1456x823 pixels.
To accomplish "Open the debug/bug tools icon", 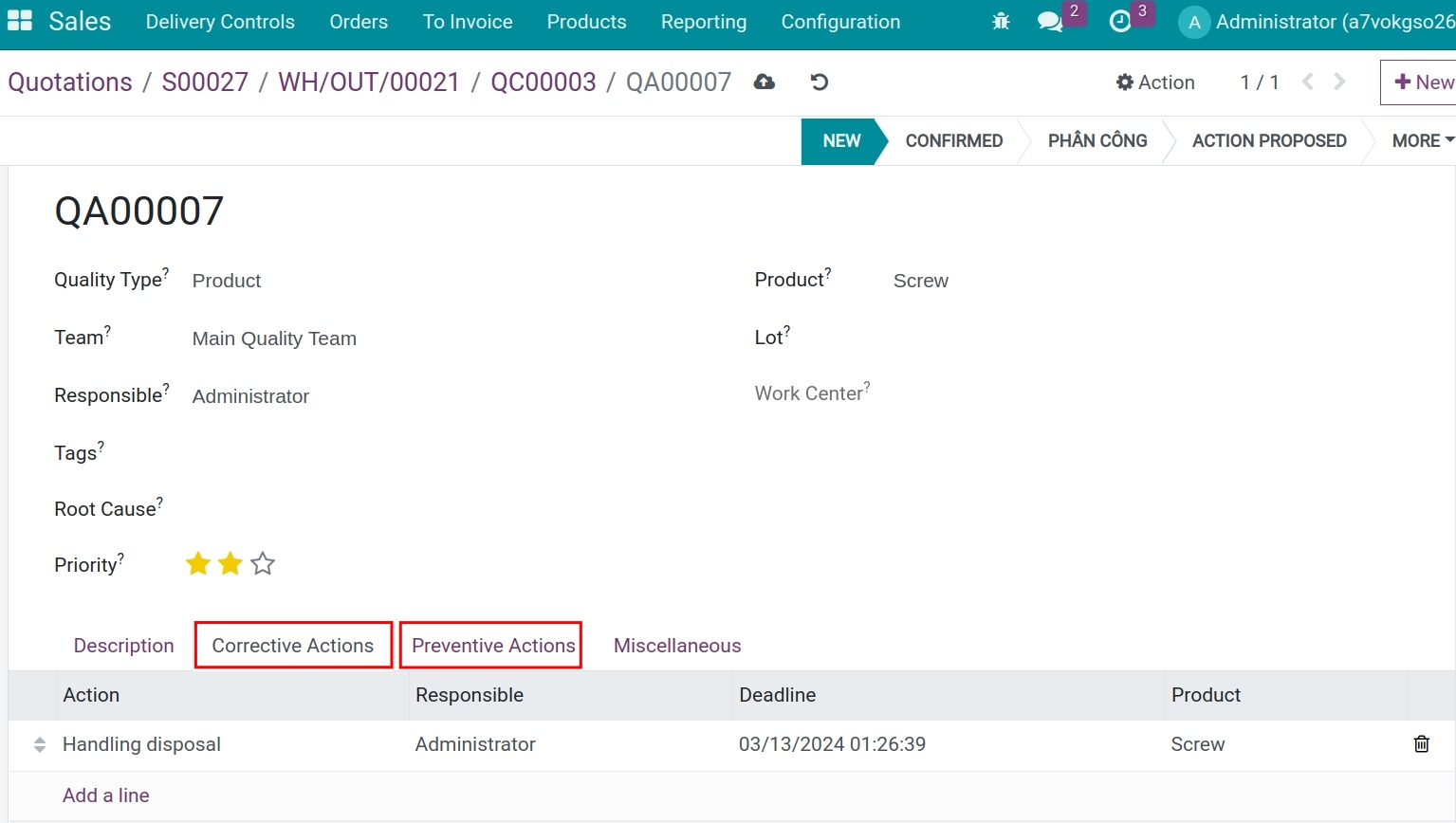I will [x=1000, y=21].
